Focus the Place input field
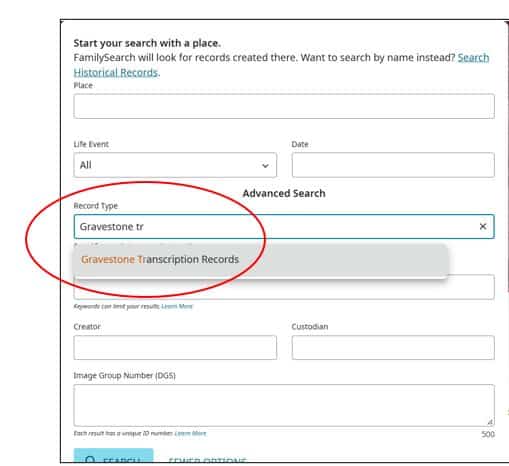This screenshot has width=509, height=466. (x=284, y=106)
